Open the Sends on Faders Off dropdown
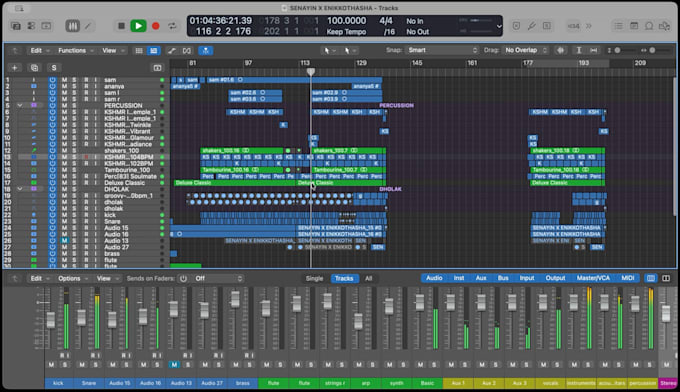Viewport: 680px width, 392px height. 219,278
